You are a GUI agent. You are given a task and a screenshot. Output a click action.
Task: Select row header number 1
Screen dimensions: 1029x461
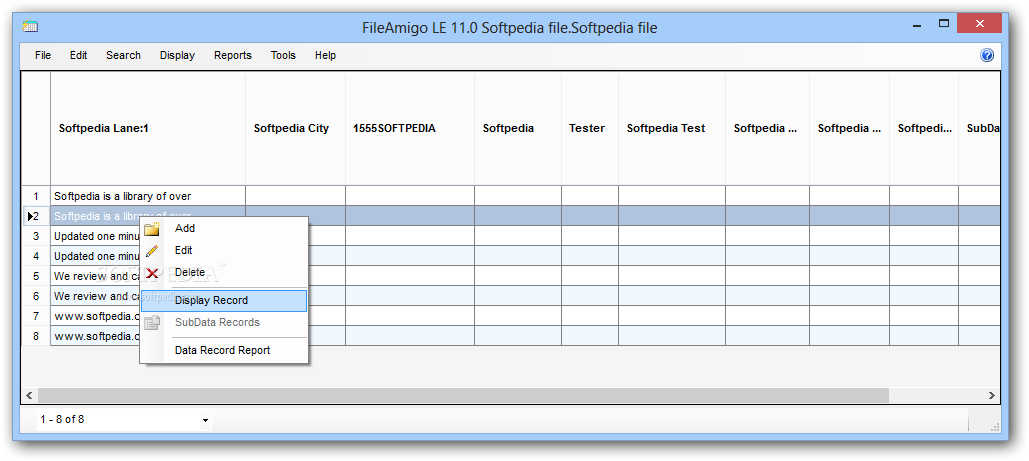(36, 196)
